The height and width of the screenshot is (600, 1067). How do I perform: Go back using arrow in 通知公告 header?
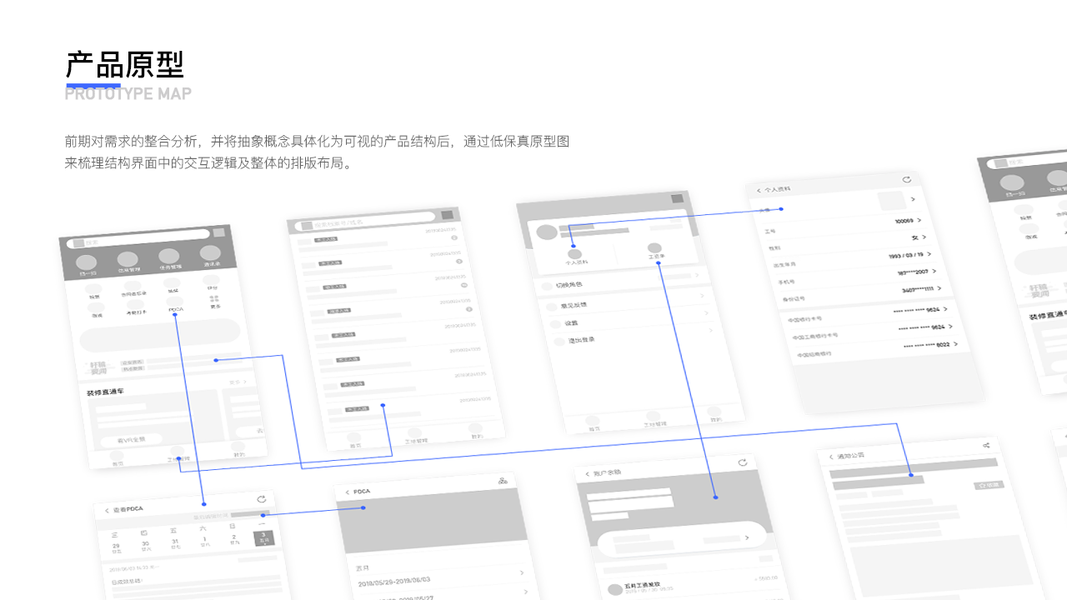(831, 457)
